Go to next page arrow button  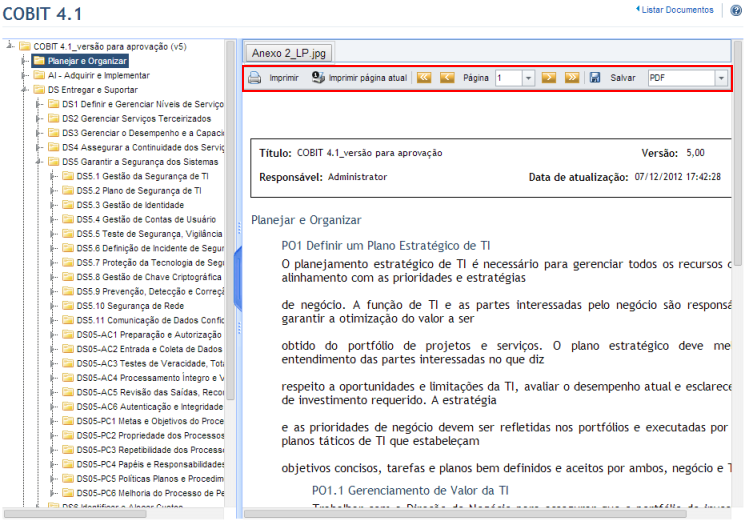[549, 77]
